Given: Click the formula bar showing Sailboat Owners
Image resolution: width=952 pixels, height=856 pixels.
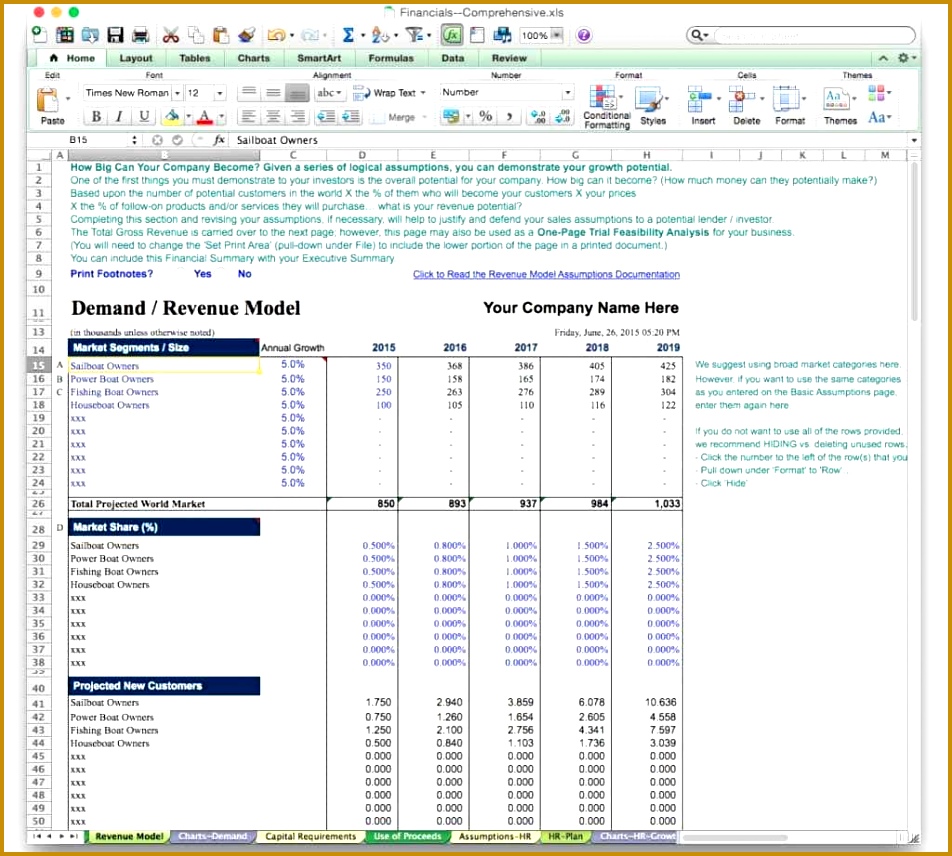Looking at the screenshot, I should (x=571, y=140).
